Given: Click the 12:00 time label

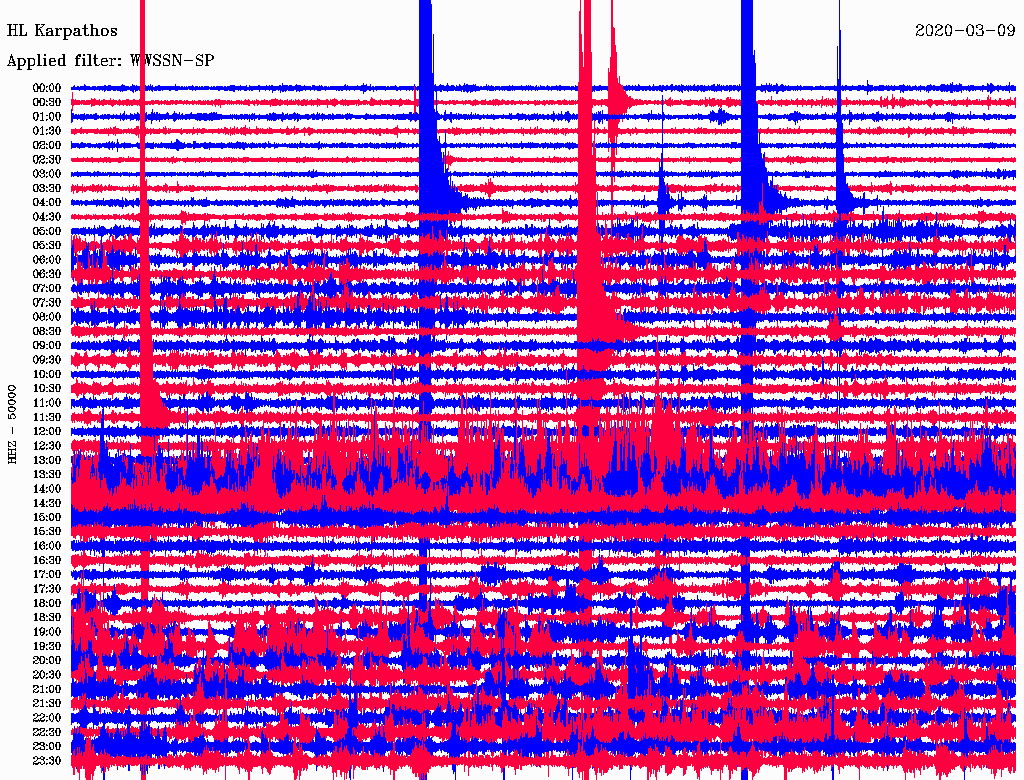Looking at the screenshot, I should [47, 431].
